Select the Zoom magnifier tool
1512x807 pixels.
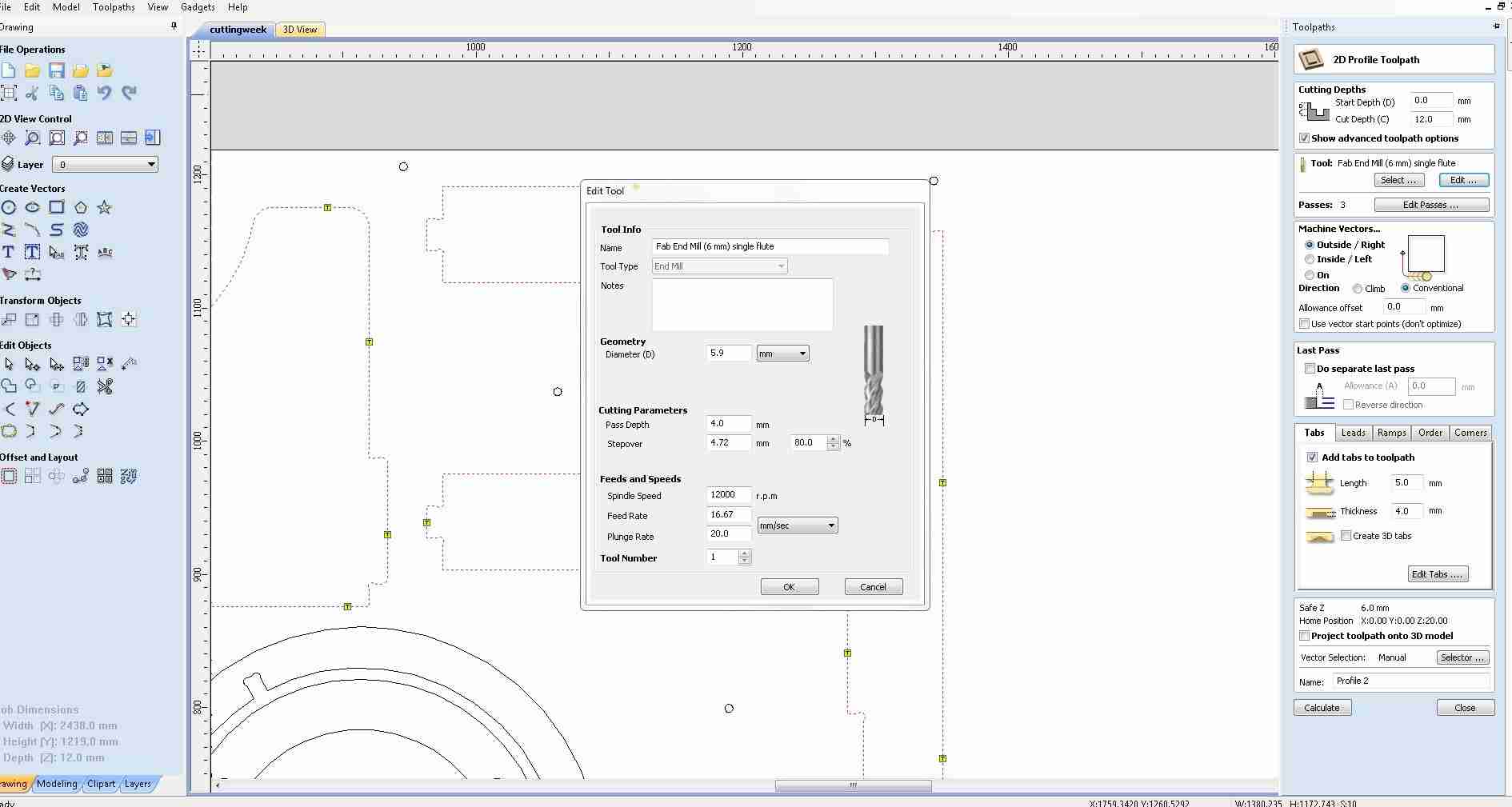tap(32, 138)
